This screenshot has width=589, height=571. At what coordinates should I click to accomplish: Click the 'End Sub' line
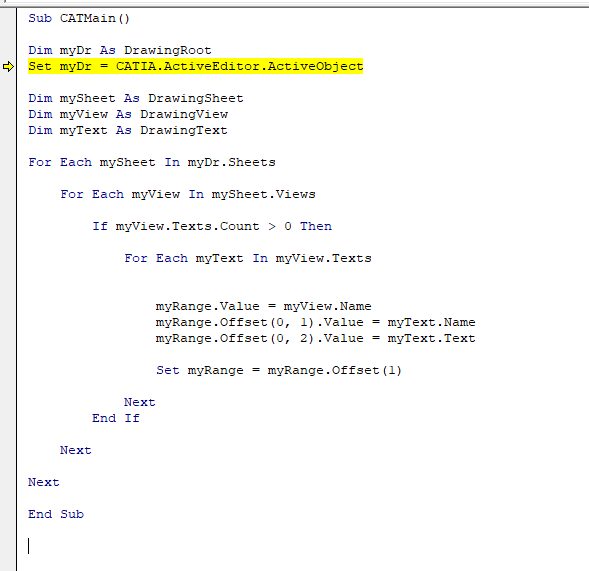pyautogui.click(x=56, y=514)
